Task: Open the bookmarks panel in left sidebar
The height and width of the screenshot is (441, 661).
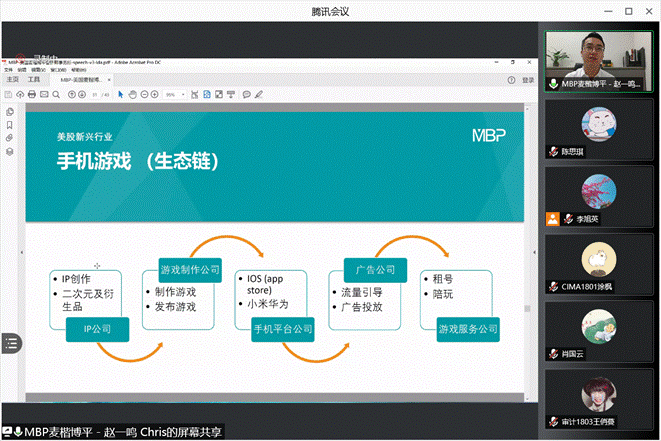Action: pos(9,125)
